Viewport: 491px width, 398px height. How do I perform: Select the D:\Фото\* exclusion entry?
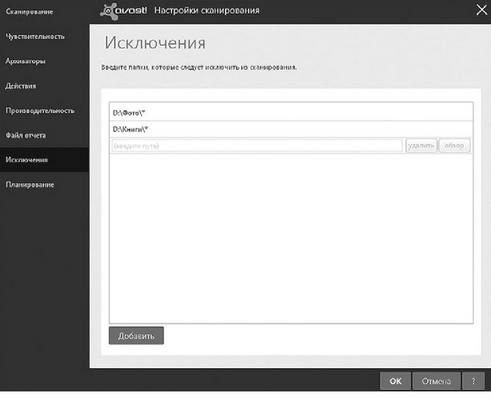(x=291, y=113)
